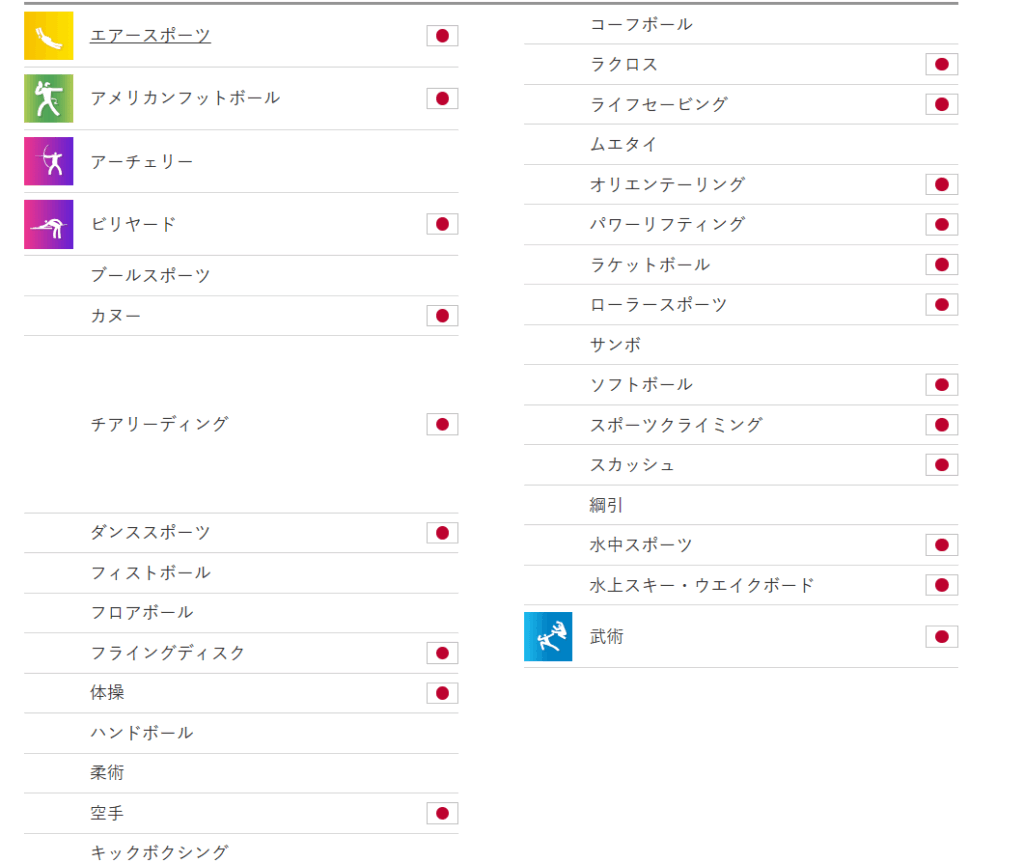Image resolution: width=1024 pixels, height=863 pixels.
Task: Click Japan flag beside チアリーディング
Action: 442,424
